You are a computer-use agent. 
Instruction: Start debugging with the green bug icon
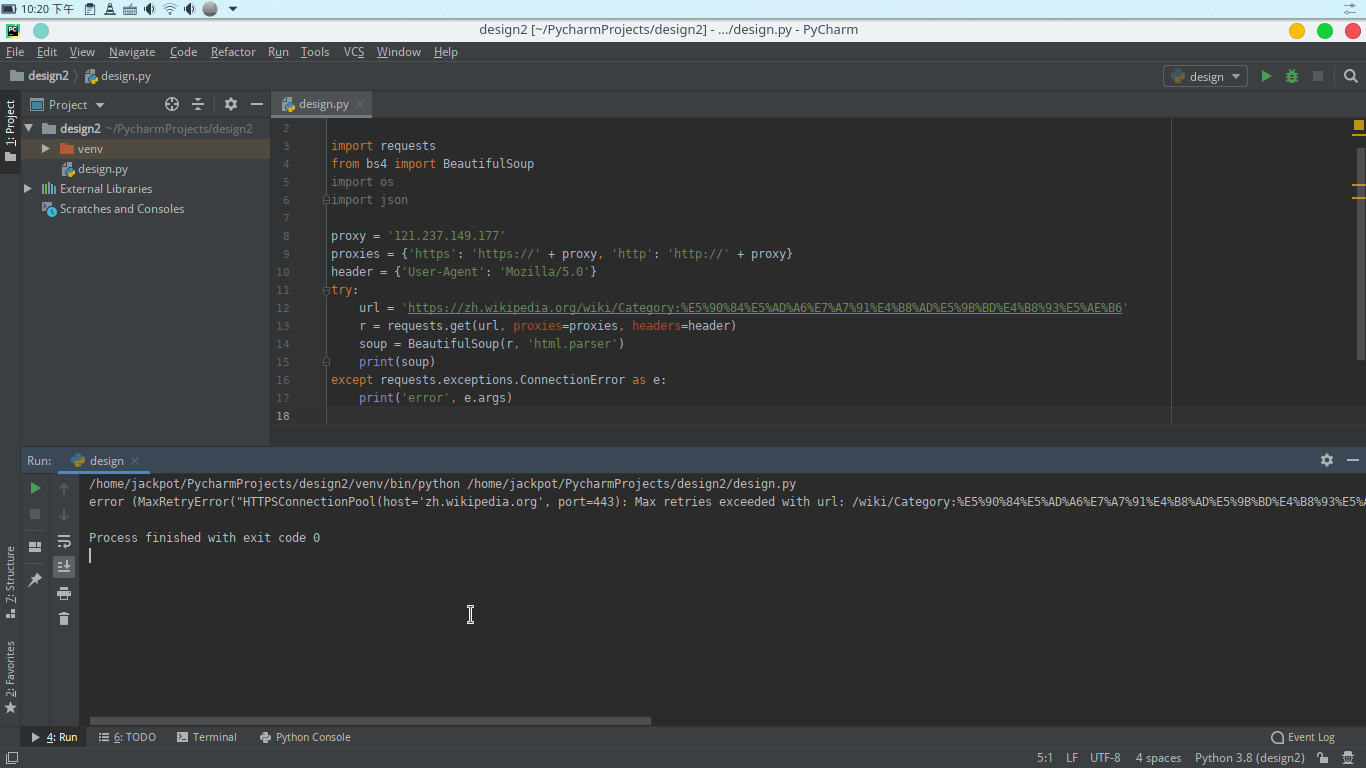[1292, 76]
